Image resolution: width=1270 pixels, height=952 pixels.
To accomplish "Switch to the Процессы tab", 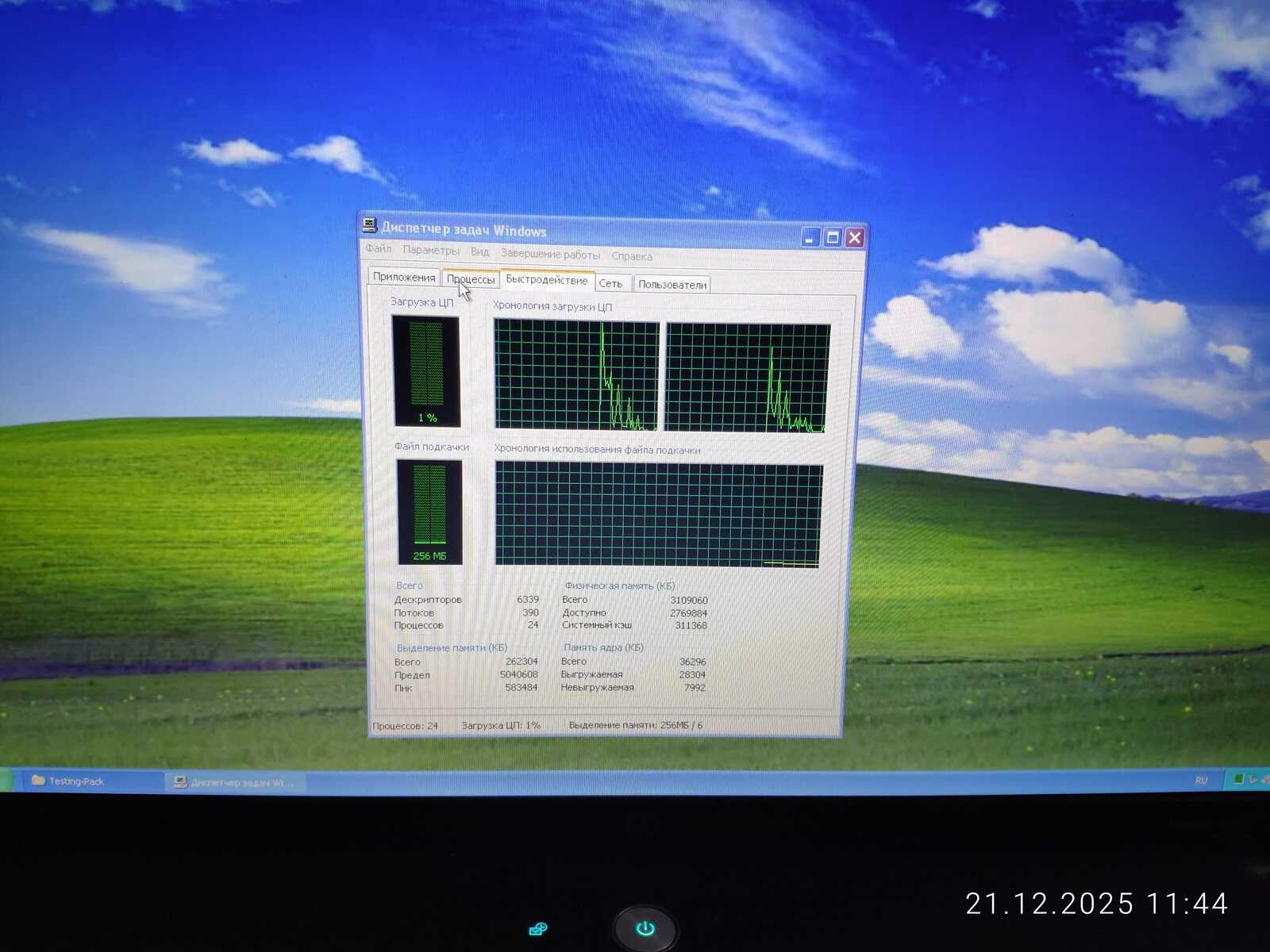I will click(471, 279).
